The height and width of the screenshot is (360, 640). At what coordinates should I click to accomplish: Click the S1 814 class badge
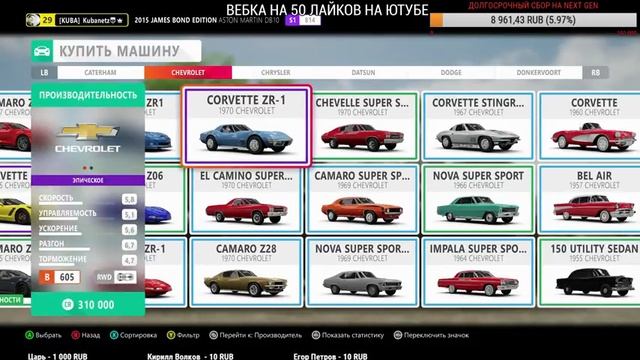click(303, 20)
